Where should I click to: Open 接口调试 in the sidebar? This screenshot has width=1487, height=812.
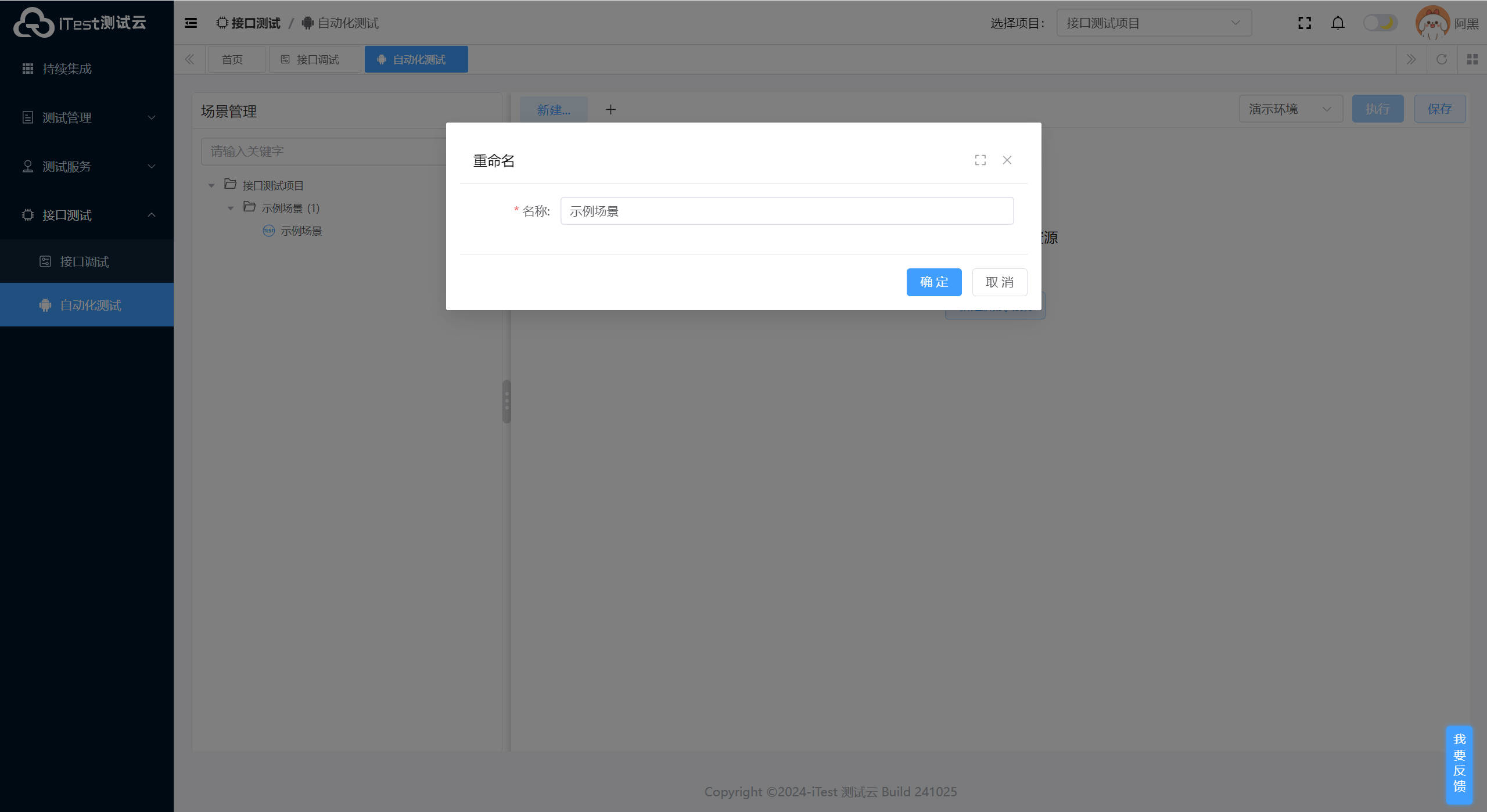84,262
